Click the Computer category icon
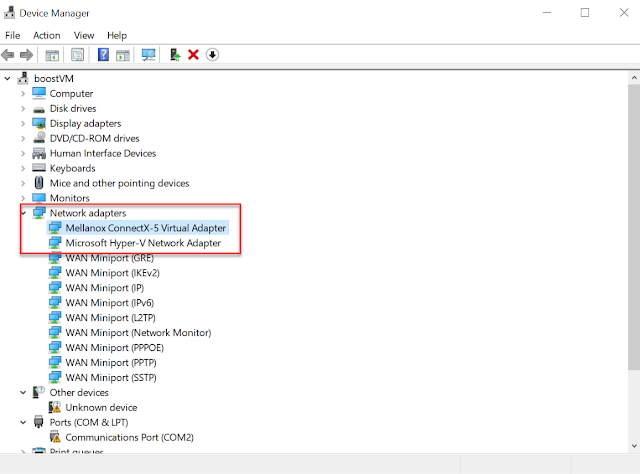The height and width of the screenshot is (474, 640). tap(39, 93)
